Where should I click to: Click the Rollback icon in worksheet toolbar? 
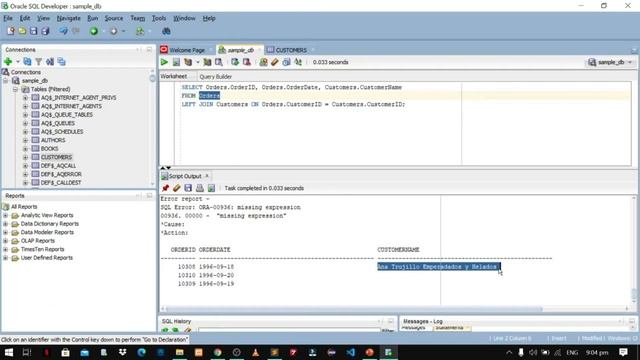coord(247,62)
